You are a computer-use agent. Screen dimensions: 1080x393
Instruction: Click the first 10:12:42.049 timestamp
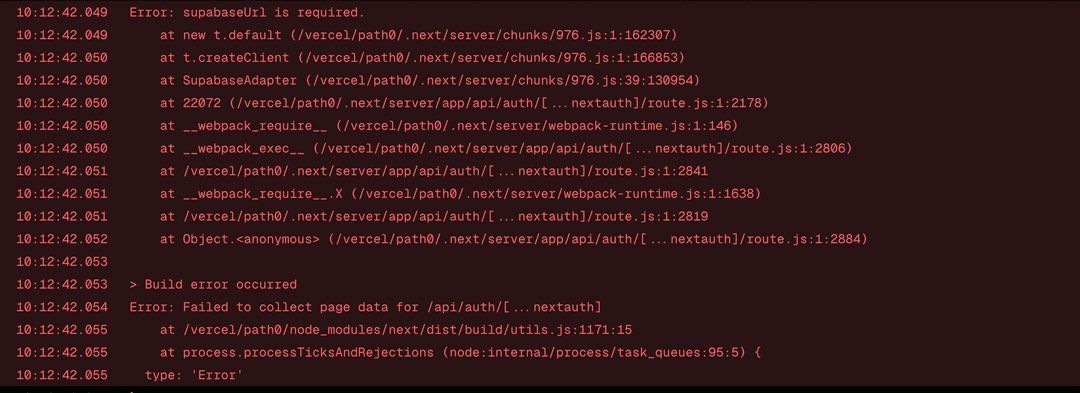click(x=61, y=12)
